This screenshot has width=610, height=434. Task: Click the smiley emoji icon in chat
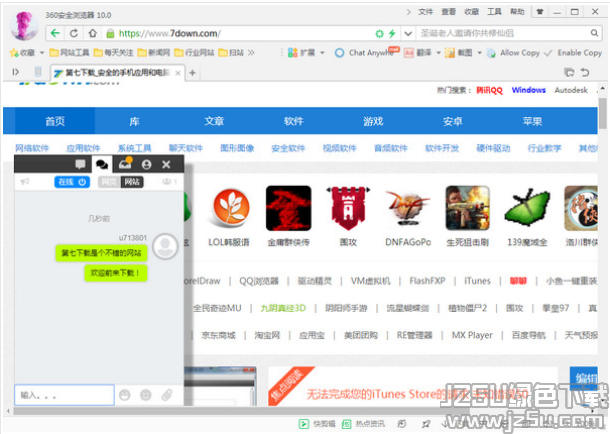[x=145, y=395]
